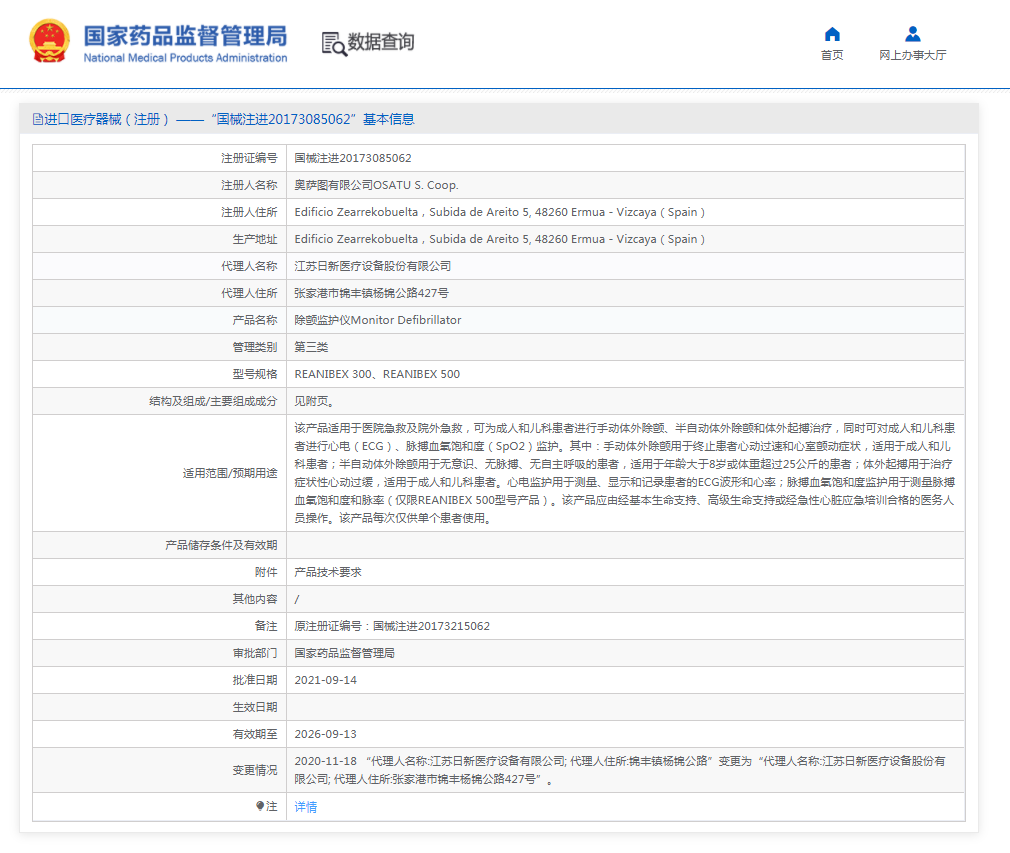Viewport: 1010px width, 853px height.
Task: Open the 详情 link
Action: click(306, 807)
